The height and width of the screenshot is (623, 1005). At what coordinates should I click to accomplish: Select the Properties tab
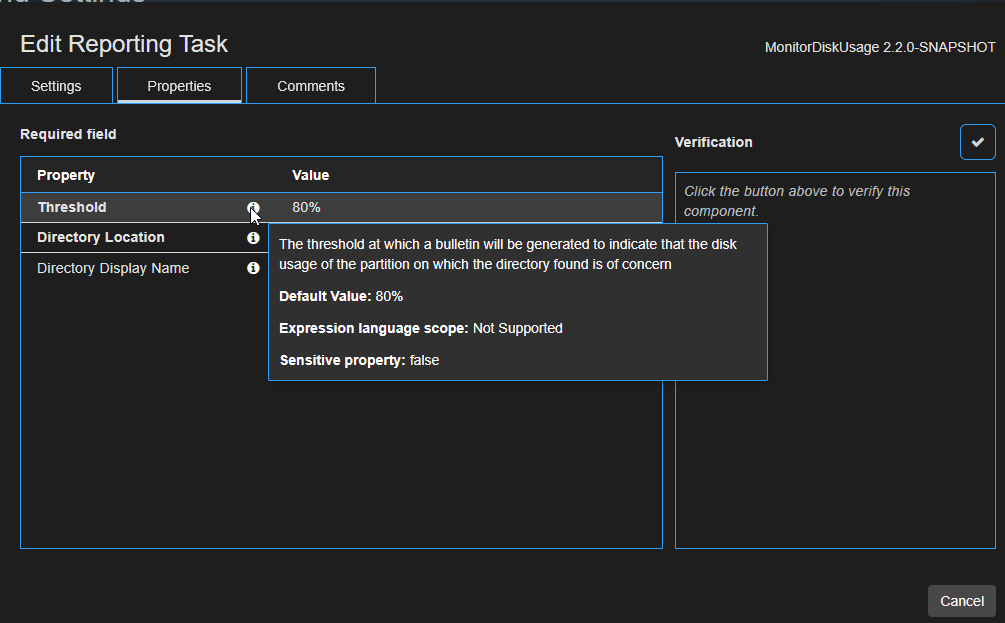pos(179,86)
